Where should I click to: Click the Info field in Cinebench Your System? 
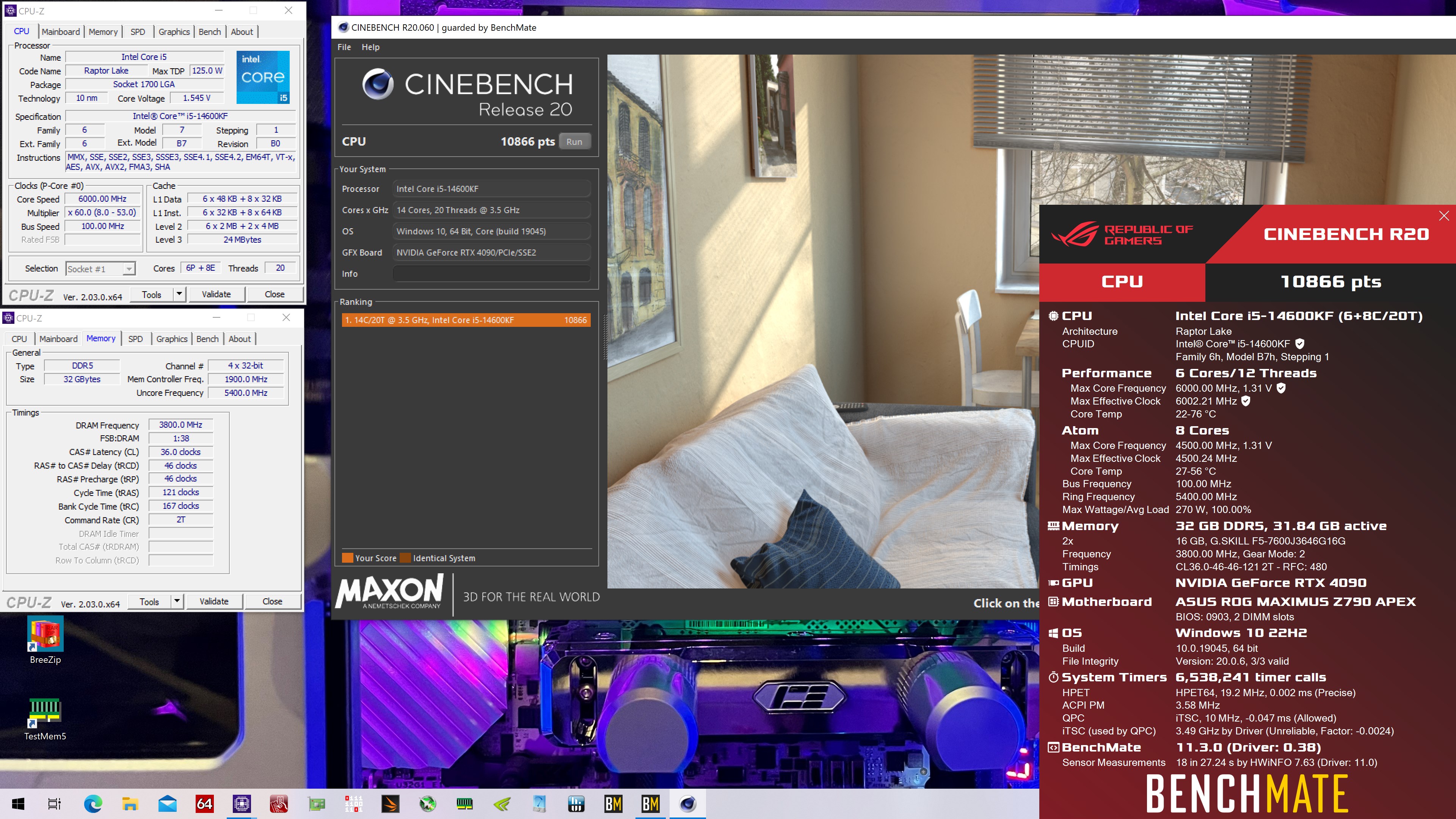tap(491, 274)
